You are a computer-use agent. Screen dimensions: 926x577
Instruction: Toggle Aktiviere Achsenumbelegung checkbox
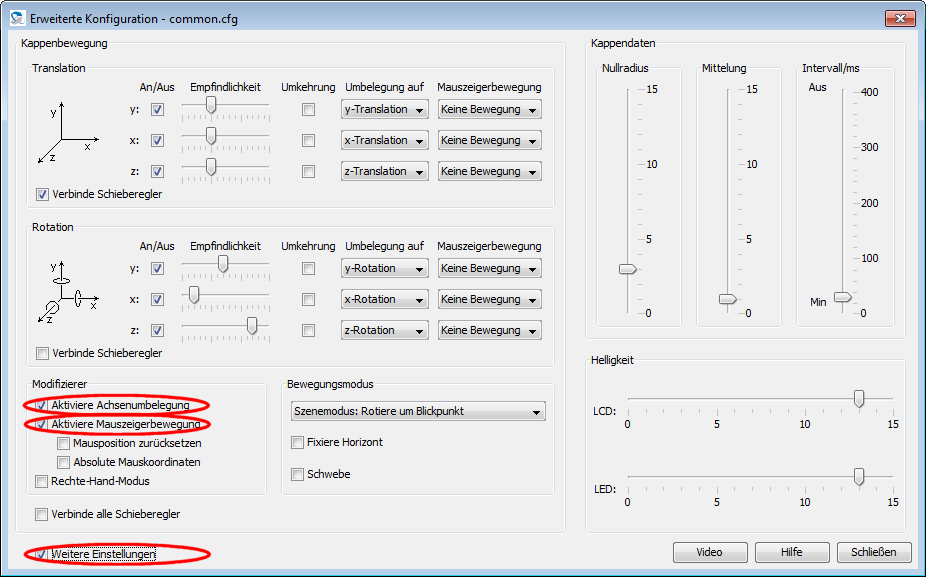[41, 405]
